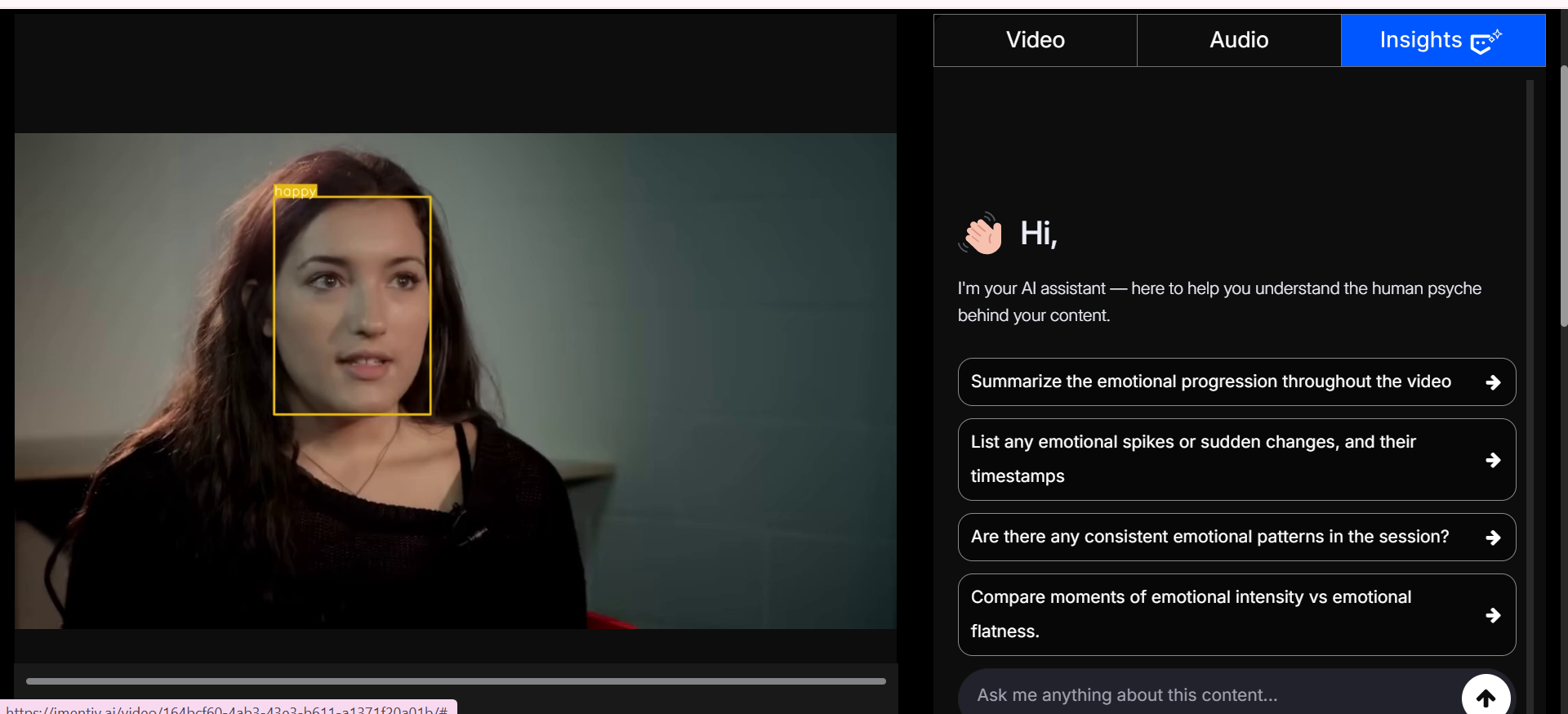This screenshot has width=1568, height=714.
Task: Click the video frame to toggle playback
Action: (456, 381)
